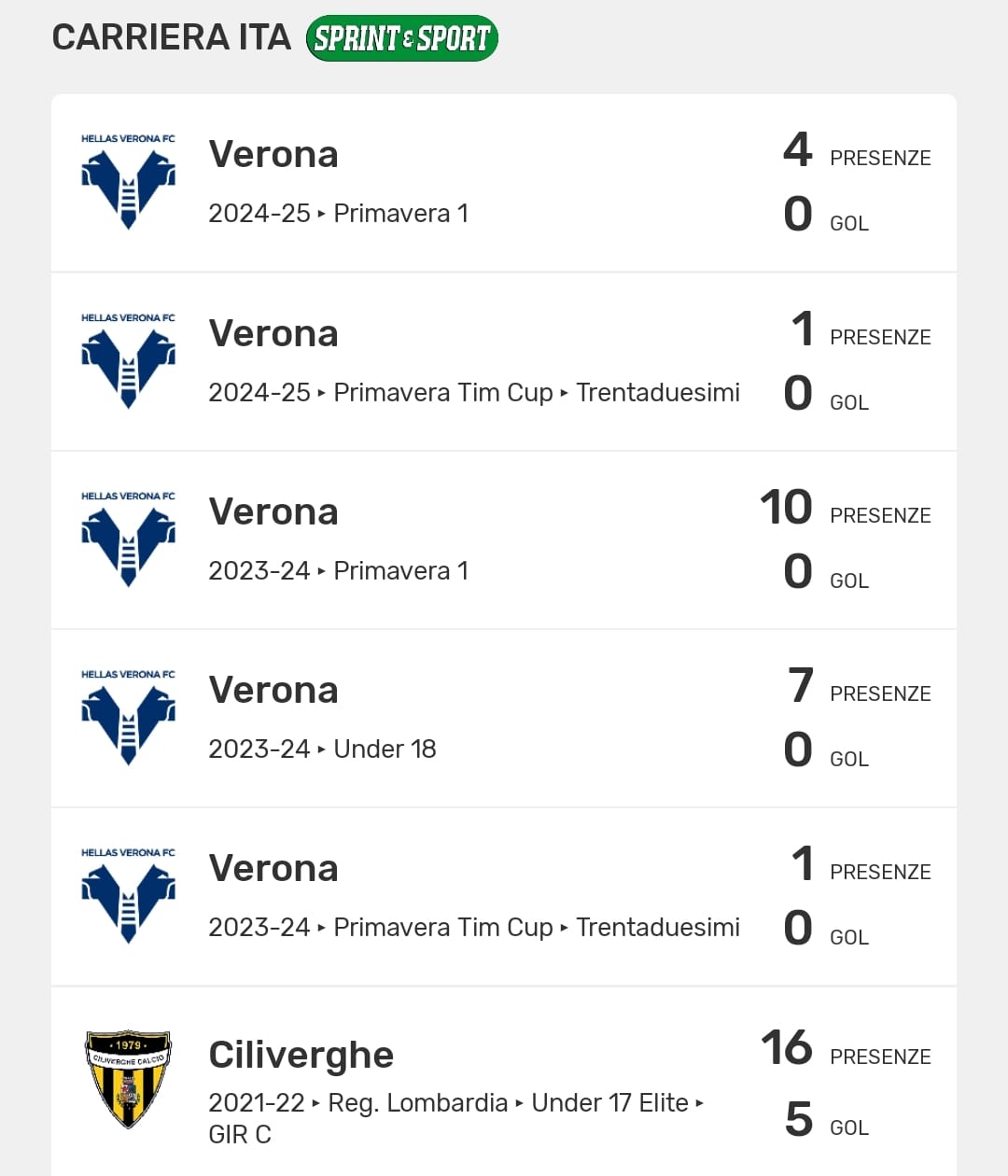Click the CARRIERA ITA section heading

[x=172, y=37]
